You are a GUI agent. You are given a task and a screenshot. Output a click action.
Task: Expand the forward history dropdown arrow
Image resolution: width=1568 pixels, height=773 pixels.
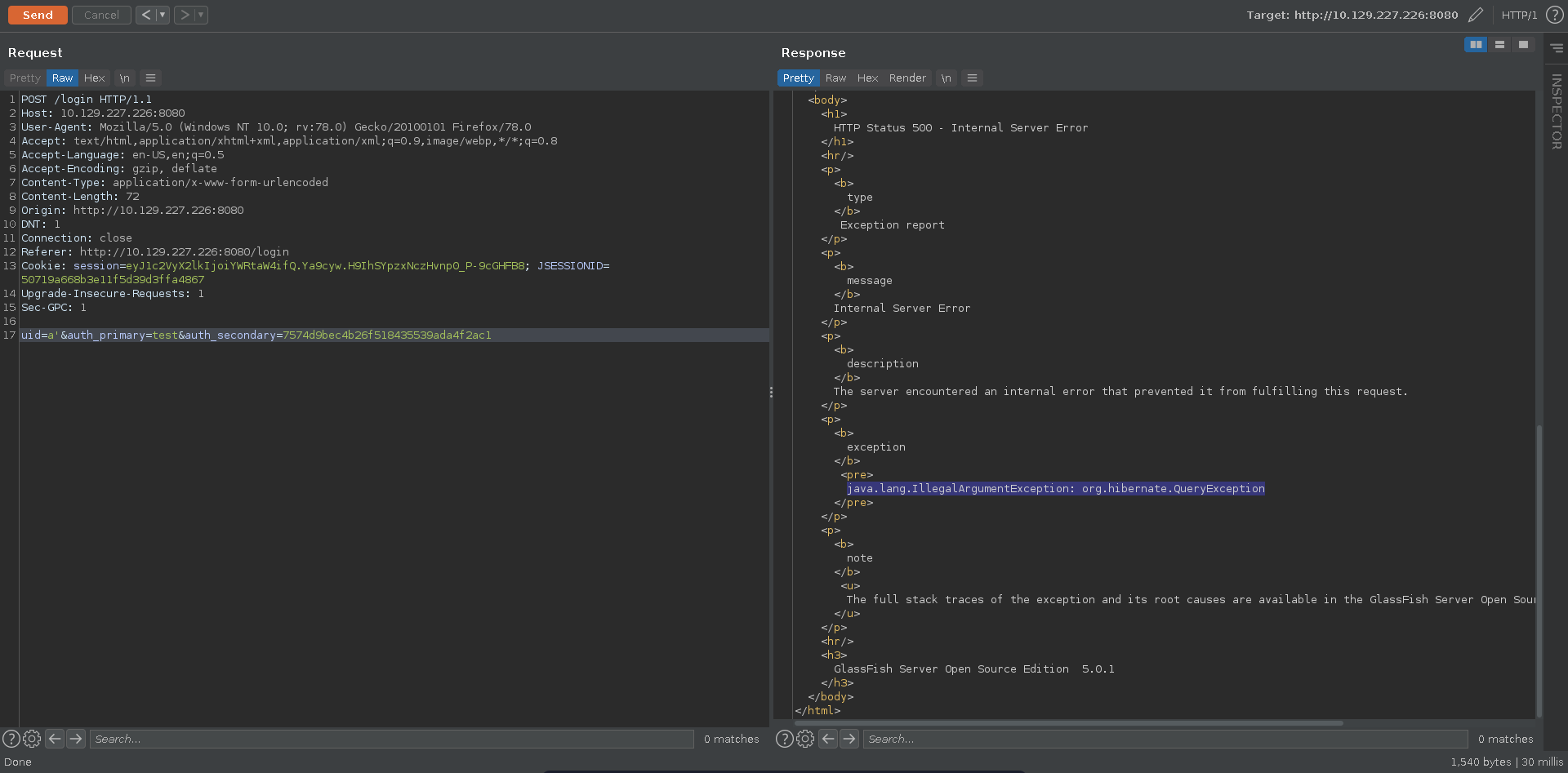click(200, 15)
